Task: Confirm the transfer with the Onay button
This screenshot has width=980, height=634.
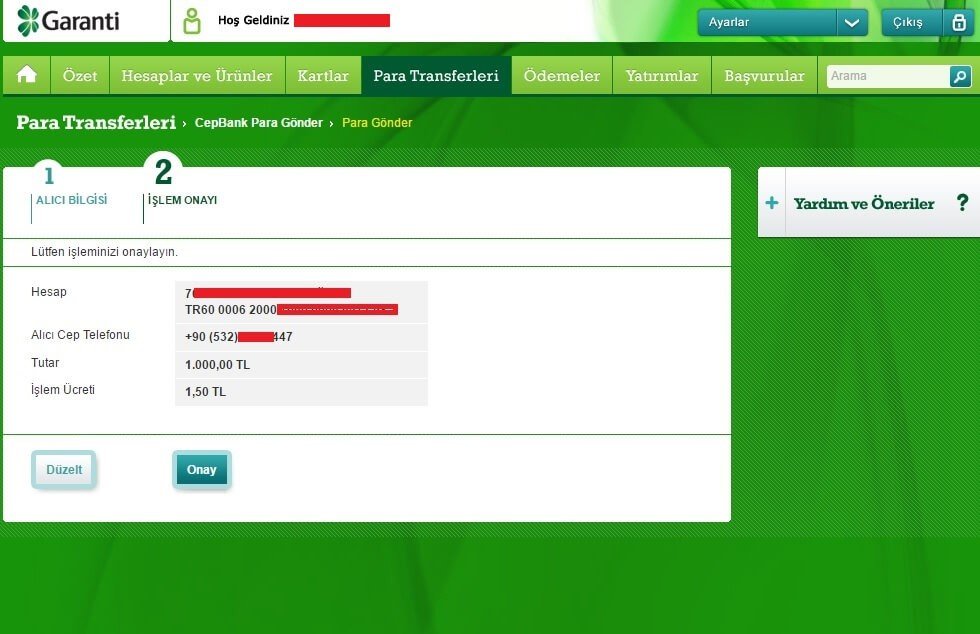Action: point(201,469)
